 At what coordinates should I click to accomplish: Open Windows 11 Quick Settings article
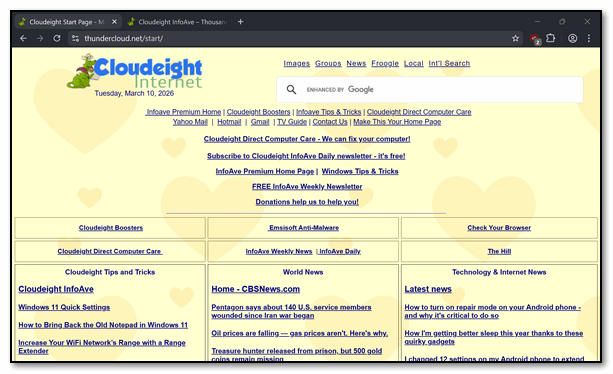(64, 308)
